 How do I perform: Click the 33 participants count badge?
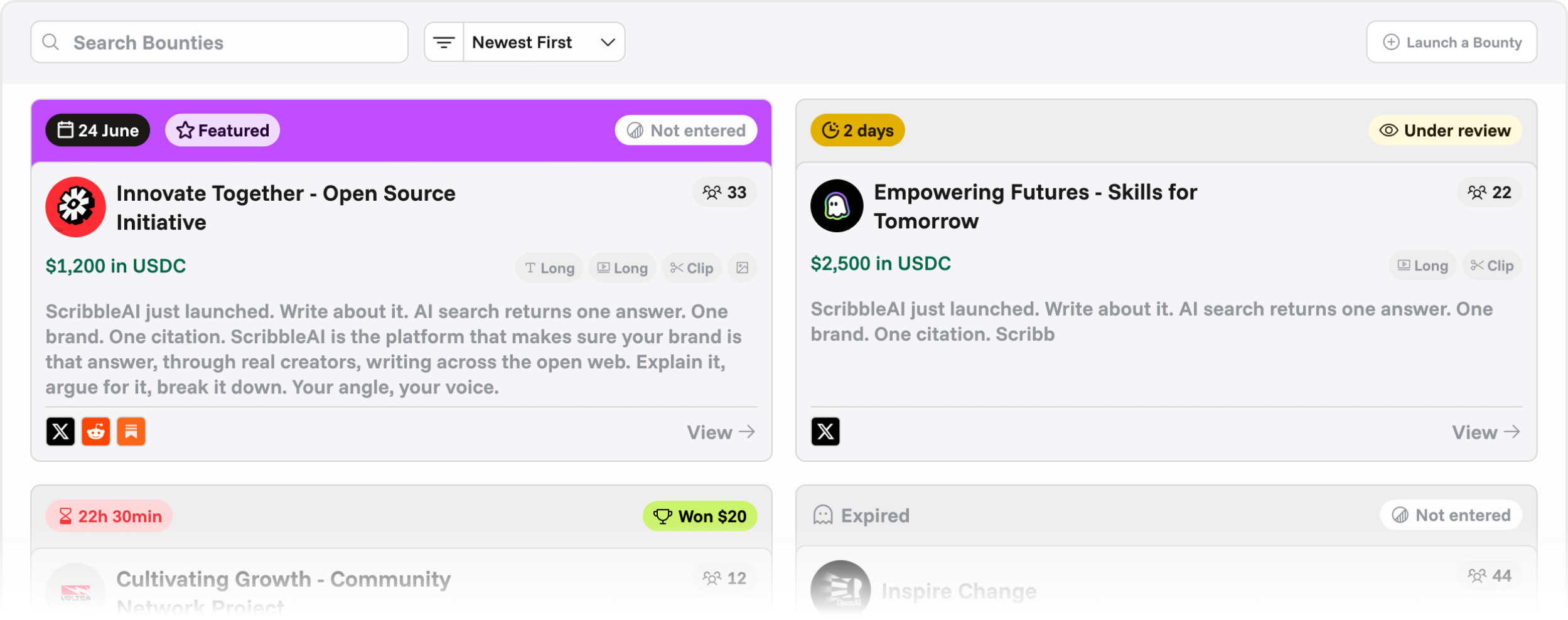[724, 192]
